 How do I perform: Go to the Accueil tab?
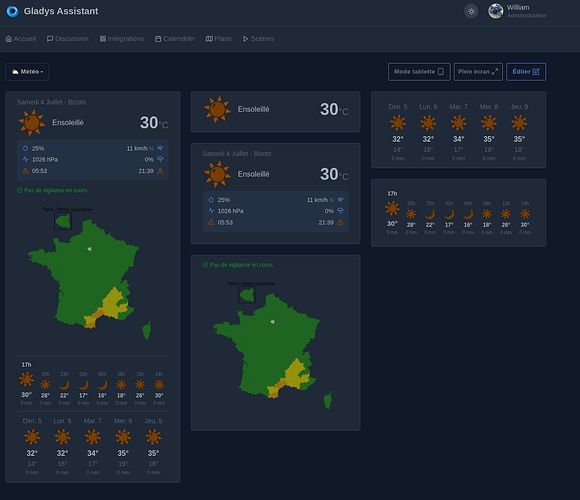click(x=21, y=39)
